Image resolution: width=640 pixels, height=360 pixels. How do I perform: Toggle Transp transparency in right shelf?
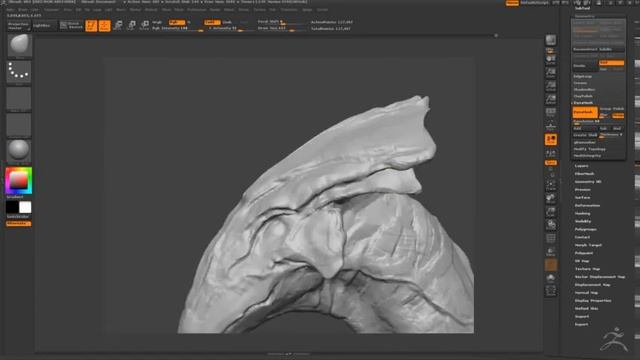551,251
